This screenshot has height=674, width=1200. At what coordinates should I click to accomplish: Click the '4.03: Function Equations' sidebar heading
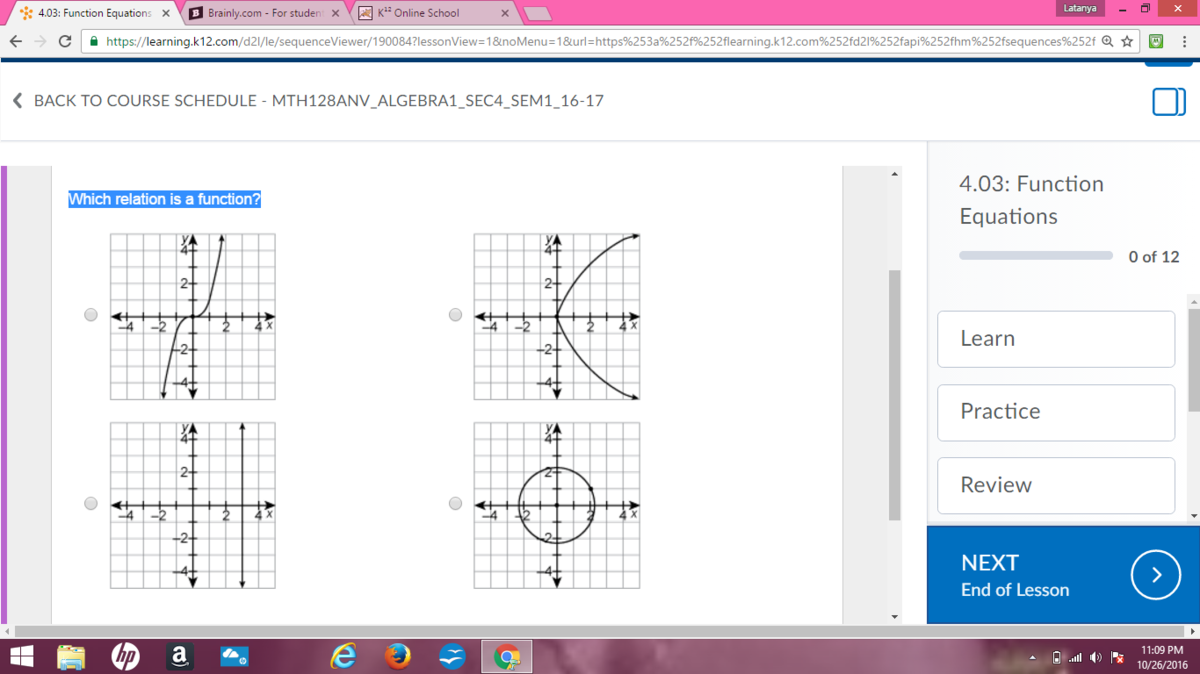1031,200
